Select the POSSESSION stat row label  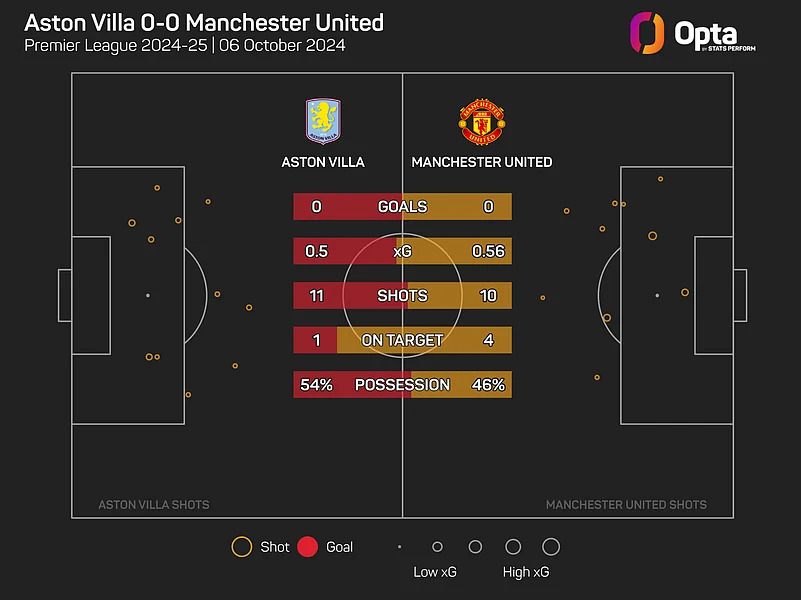[x=402, y=385]
